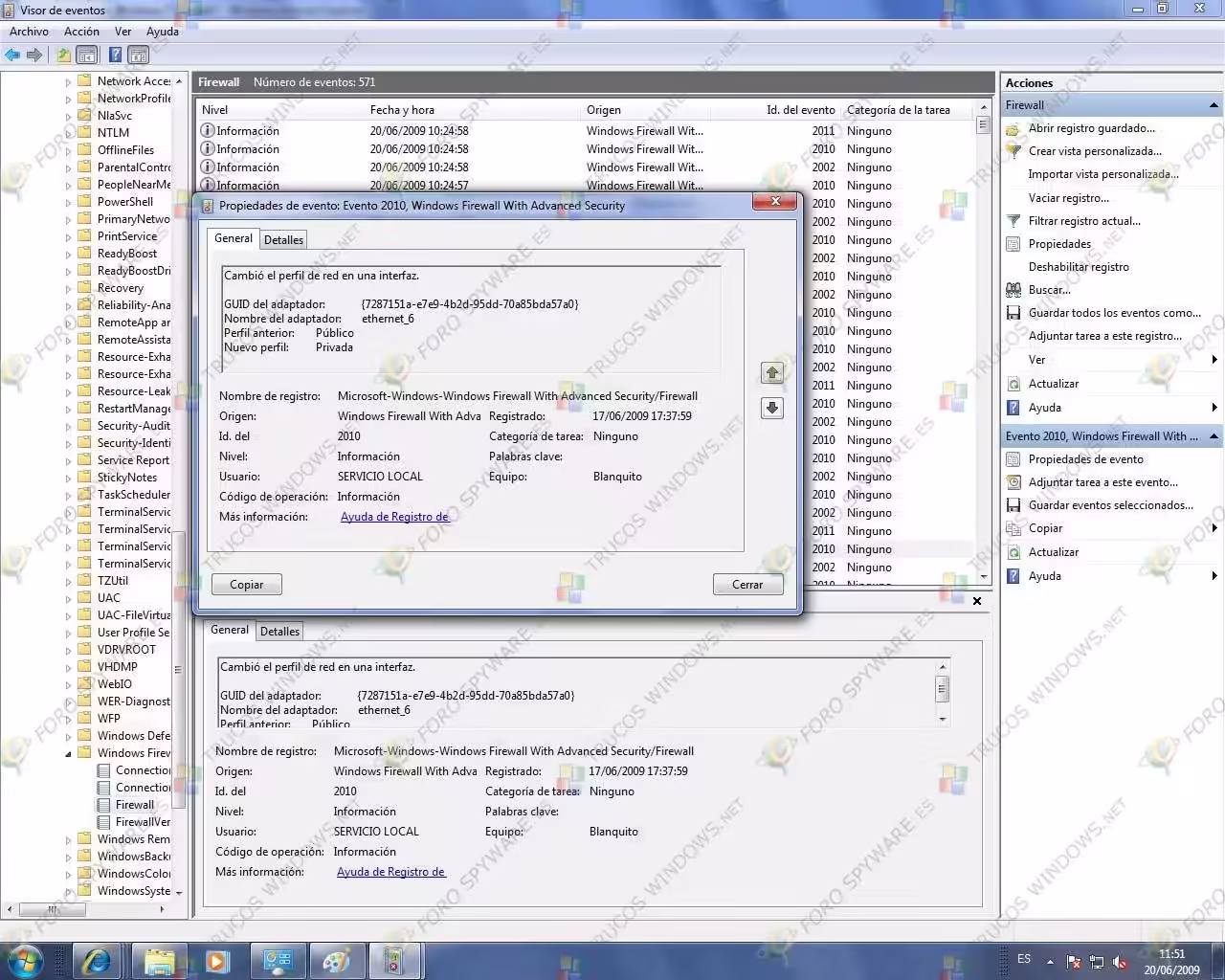
Task: Switch to the Detalles tab in the dialog
Action: [x=283, y=239]
